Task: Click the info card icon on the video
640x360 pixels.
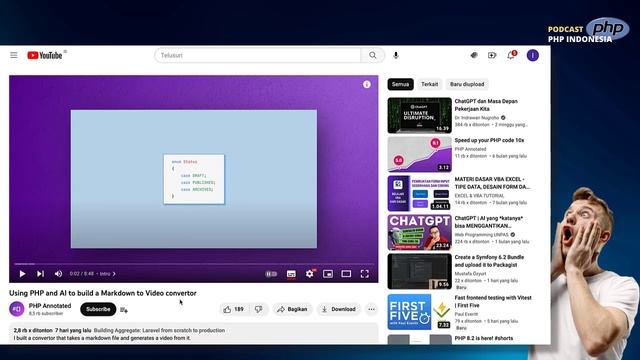Action: [x=367, y=84]
